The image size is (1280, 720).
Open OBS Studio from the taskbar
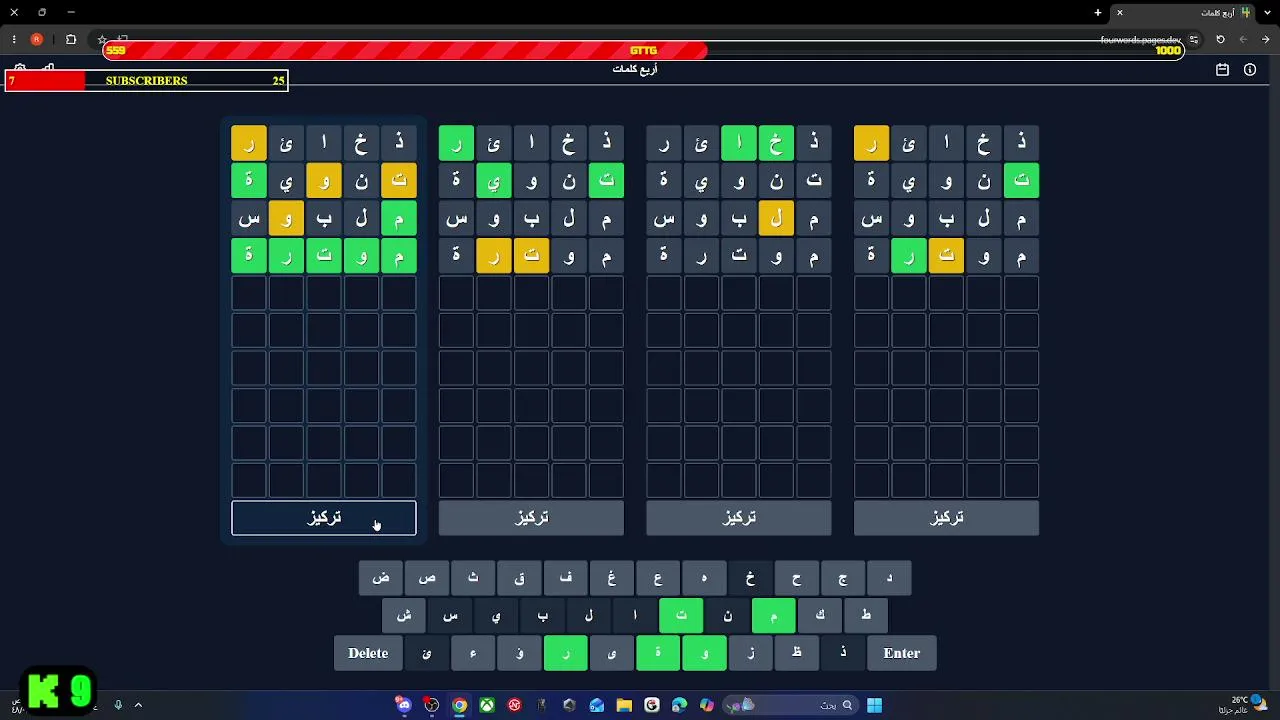tap(431, 705)
